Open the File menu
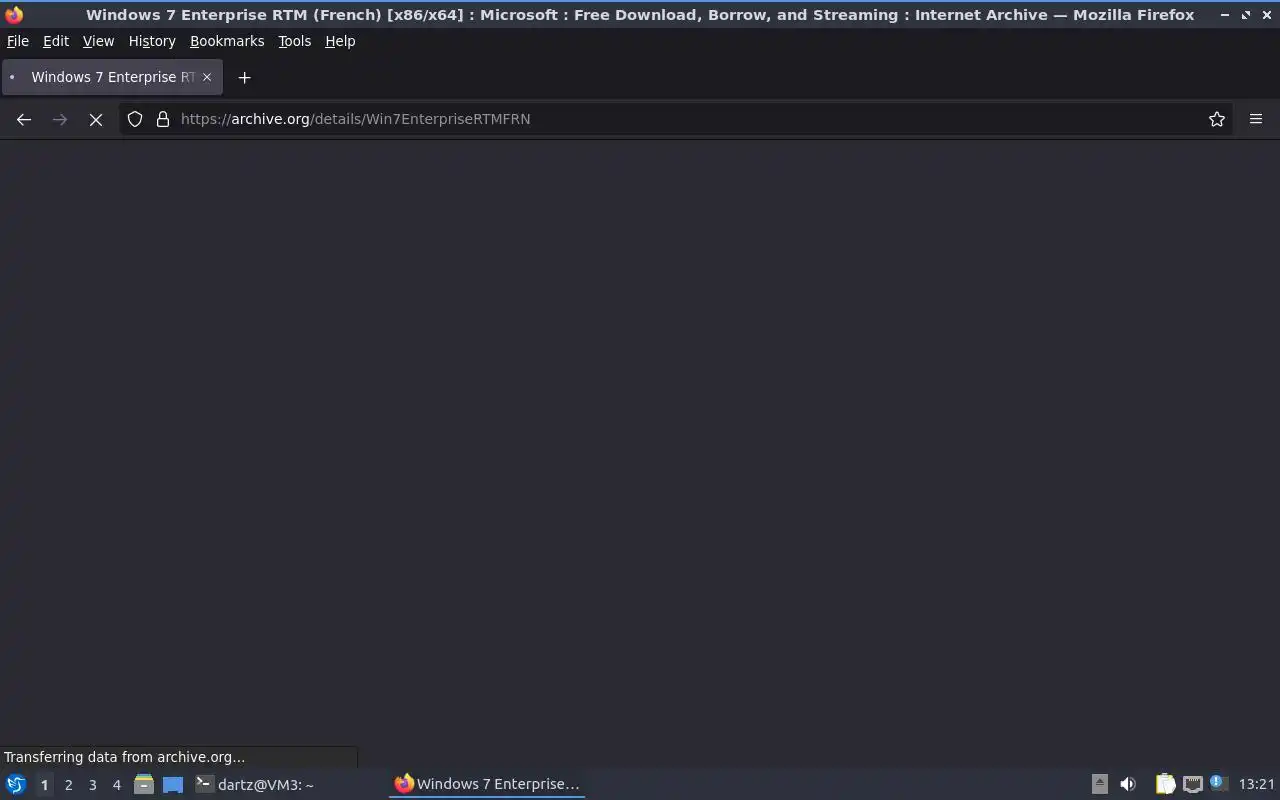 pos(17,41)
